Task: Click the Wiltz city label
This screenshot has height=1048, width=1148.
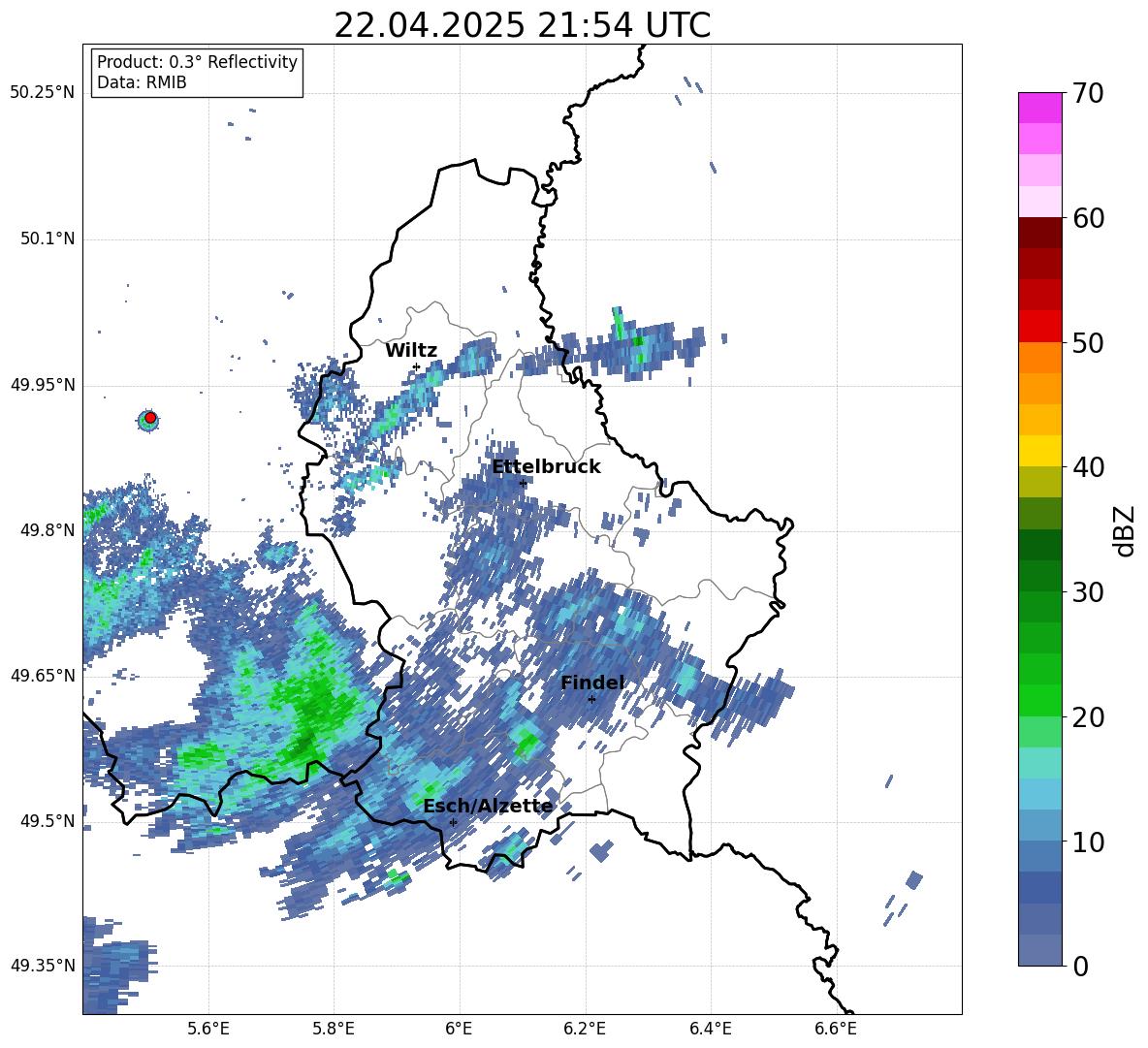Action: coord(411,351)
